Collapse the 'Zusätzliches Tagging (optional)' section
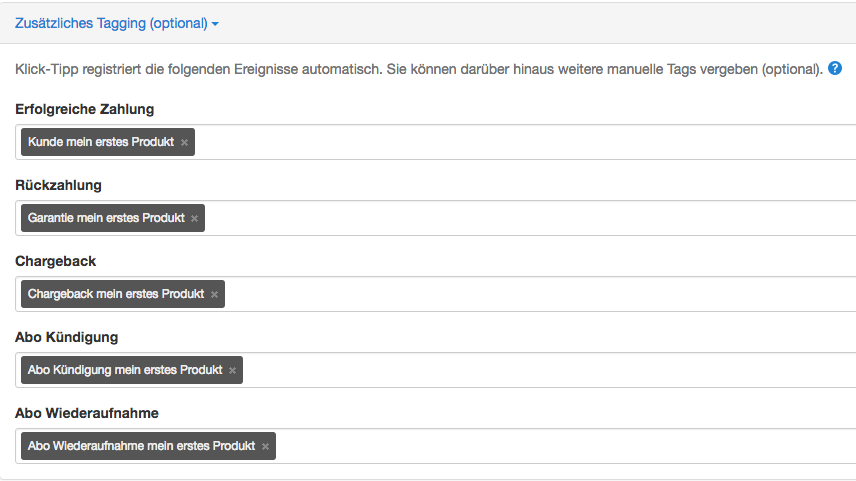Viewport: 856px width, 481px height. point(116,23)
